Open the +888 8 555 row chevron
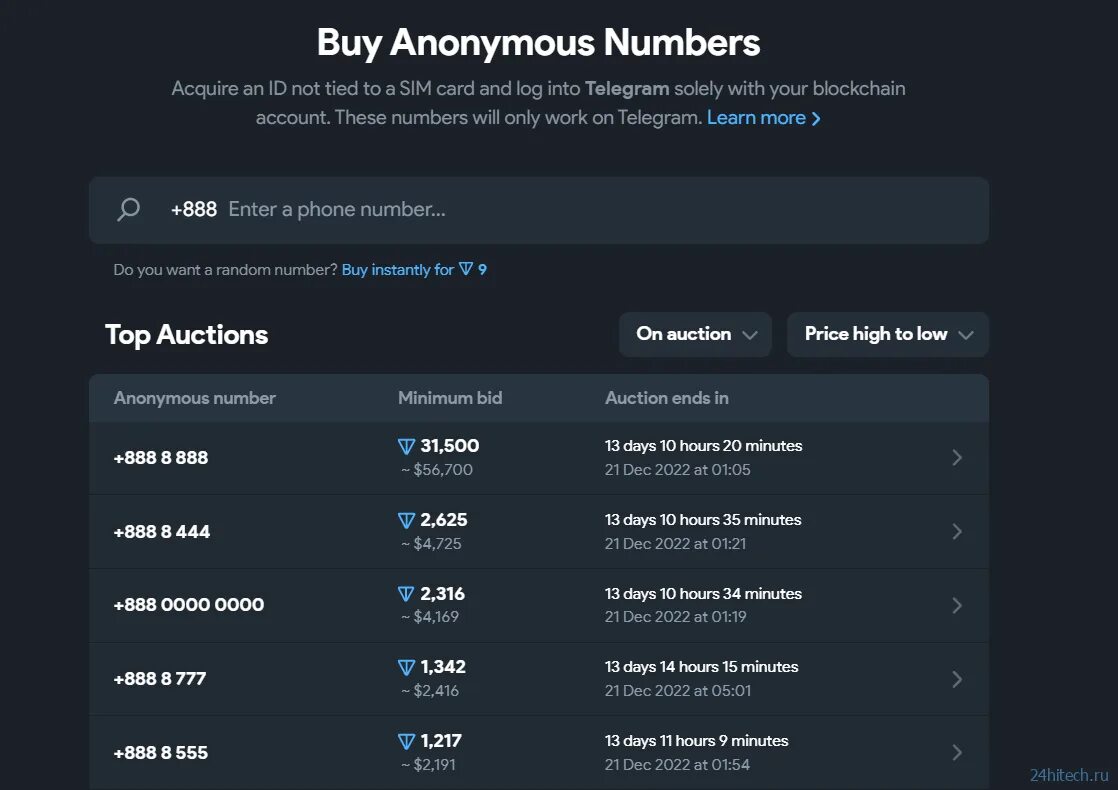The image size is (1118, 790). tap(957, 753)
